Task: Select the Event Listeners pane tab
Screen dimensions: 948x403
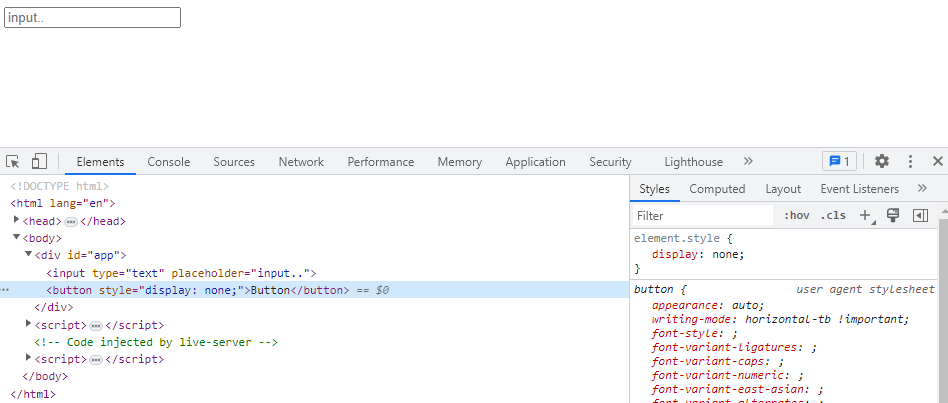Action: click(x=860, y=189)
